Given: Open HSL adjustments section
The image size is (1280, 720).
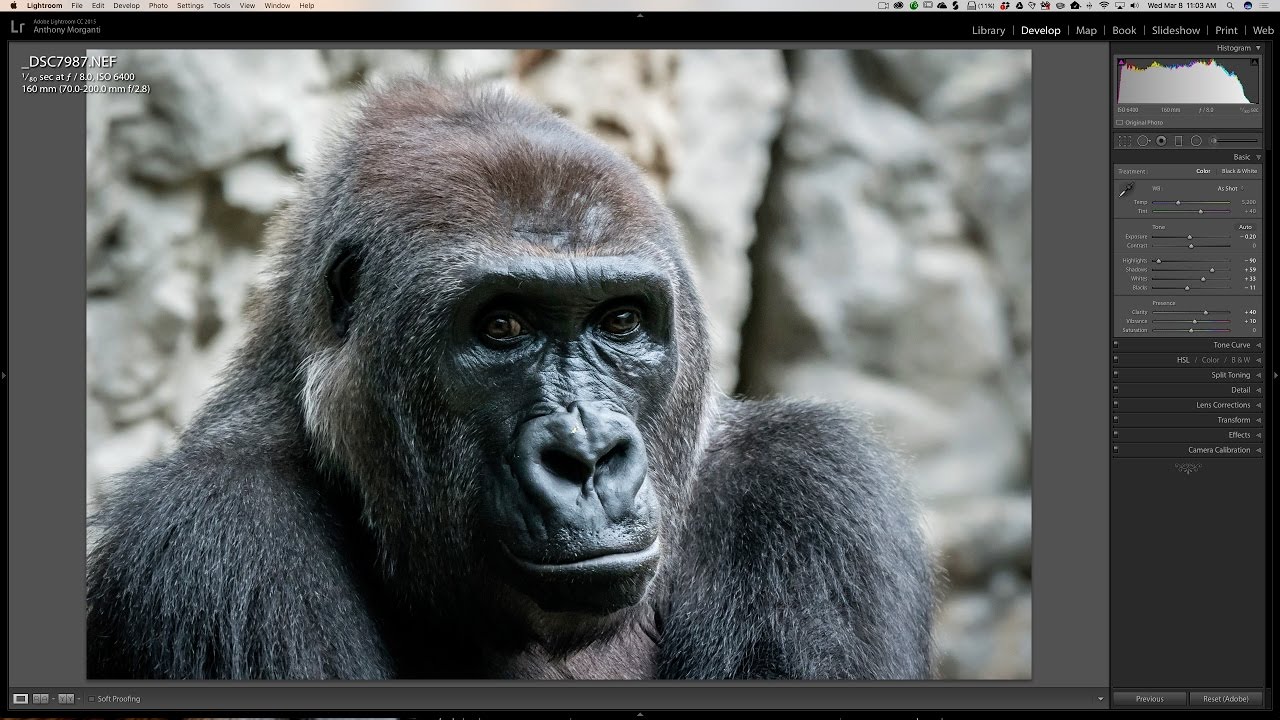Looking at the screenshot, I should pyautogui.click(x=1183, y=360).
